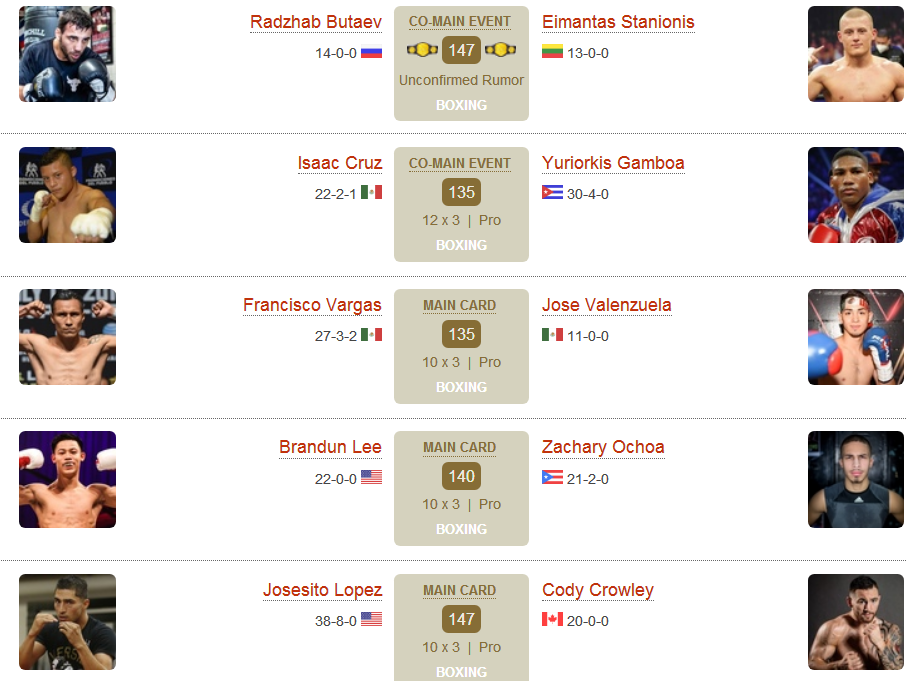This screenshot has height=681, width=916.
Task: Click Zachary Ochoa's portrait thumbnail
Action: tap(856, 480)
